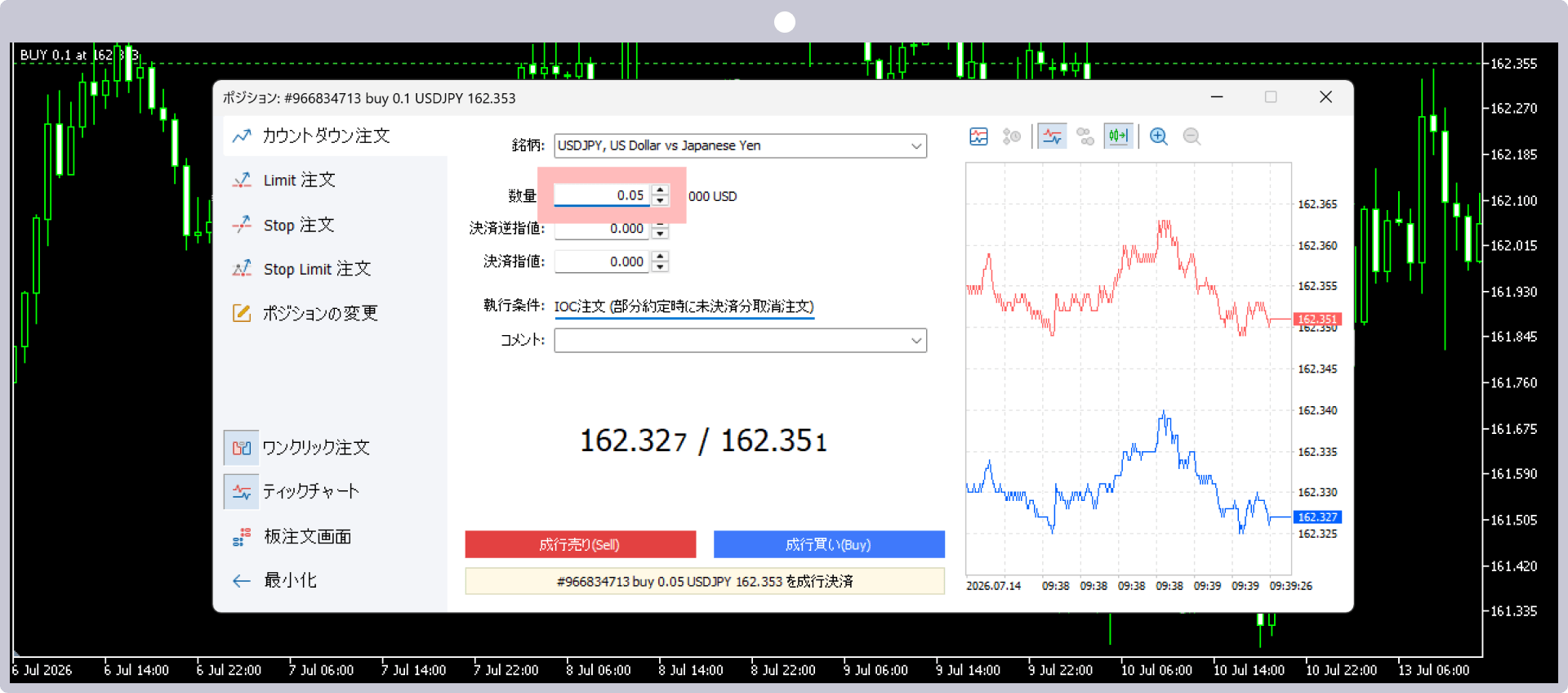Click the blue 成行買い(Buy) button
This screenshot has height=693, width=1568.
829,544
